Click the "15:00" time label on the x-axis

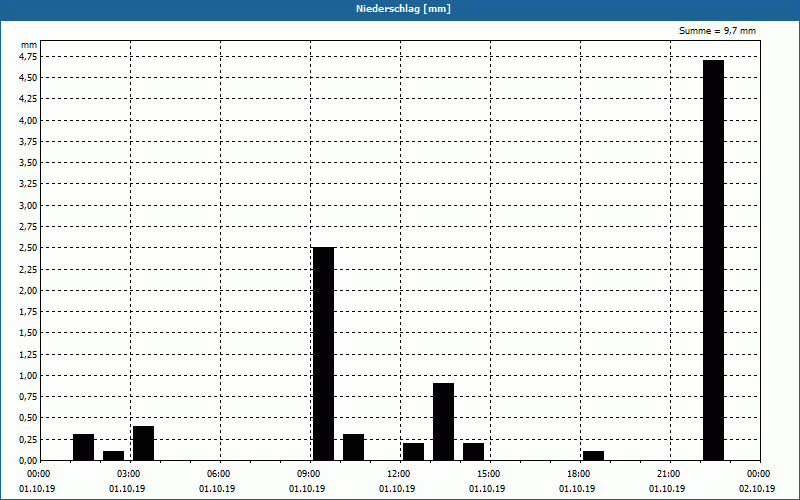click(x=491, y=474)
